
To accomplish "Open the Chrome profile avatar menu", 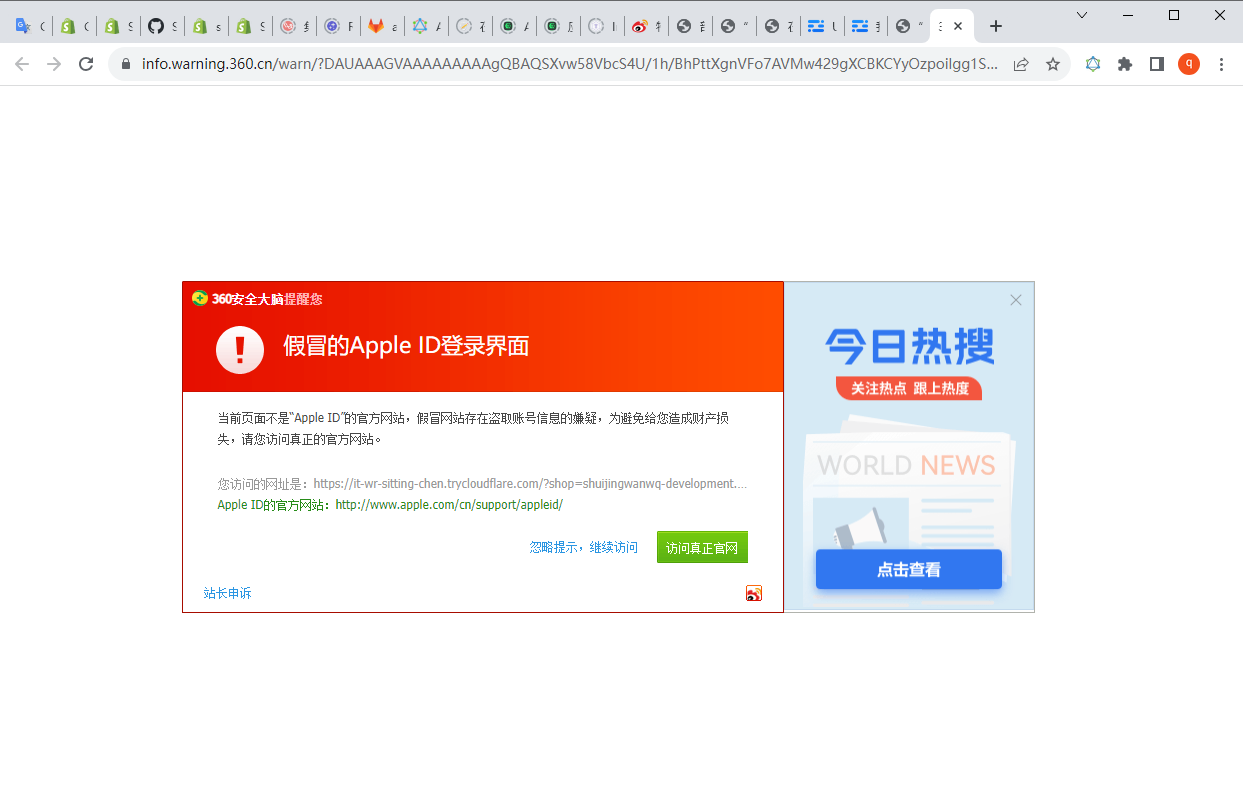I will [x=1189, y=64].
